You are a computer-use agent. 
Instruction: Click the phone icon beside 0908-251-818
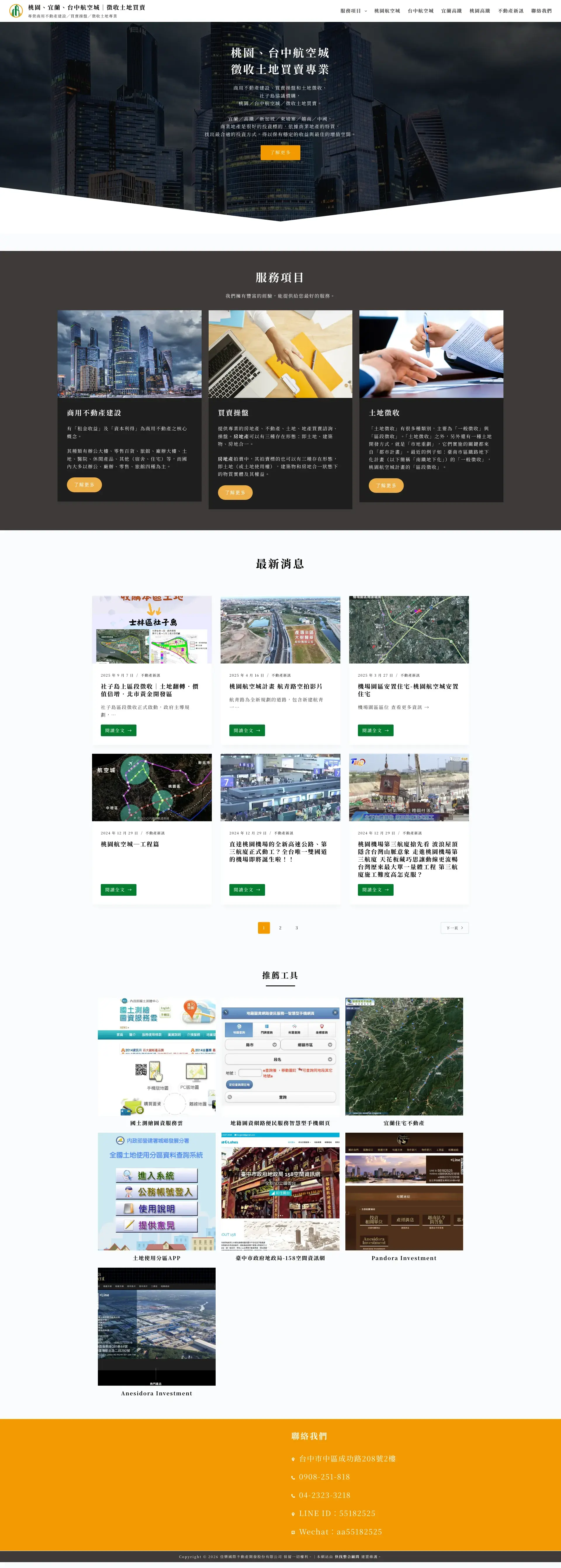click(x=293, y=1477)
